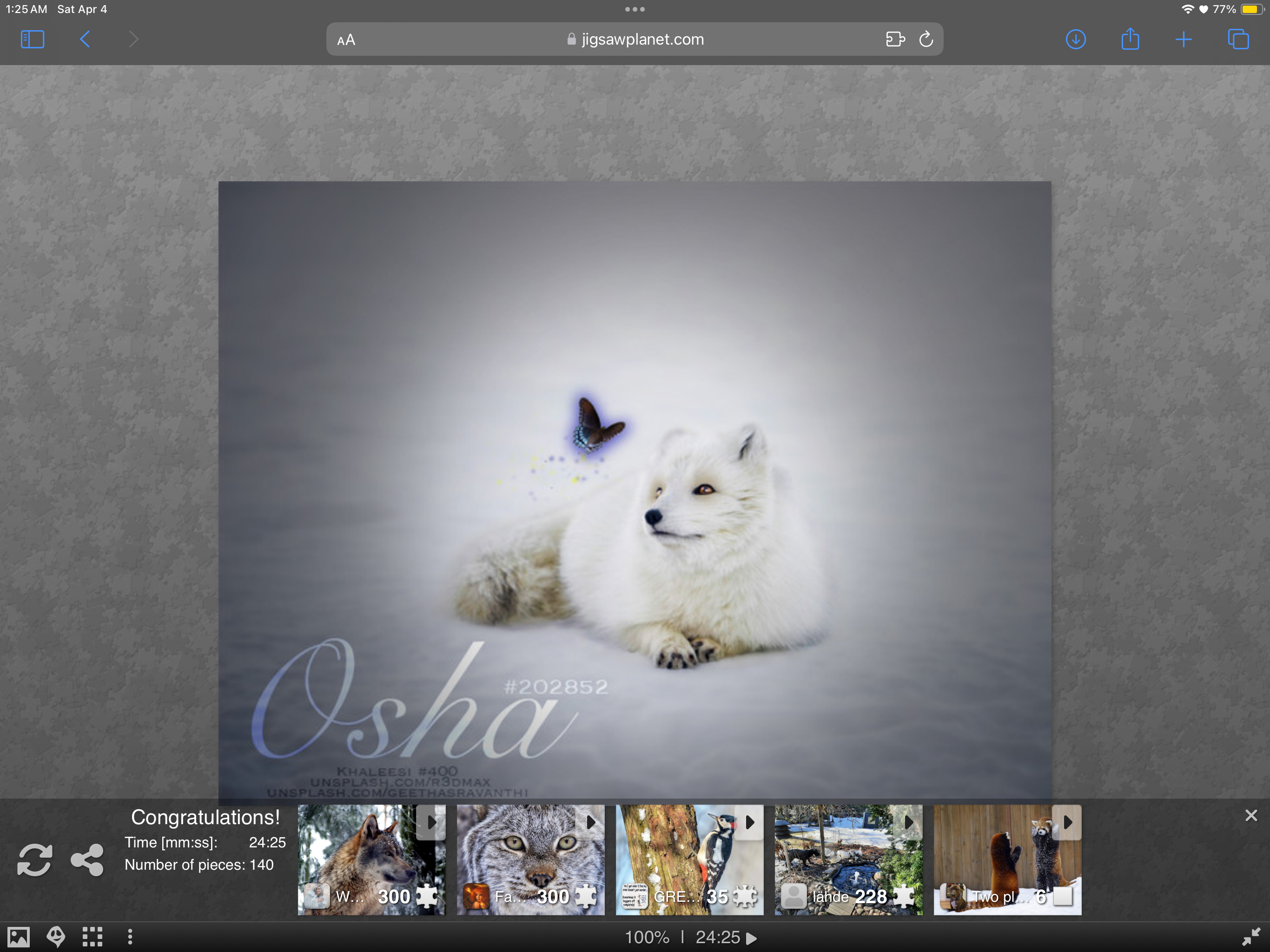Click the restart puzzle refresh icon
This screenshot has height=952, width=1270.
pos(34,859)
